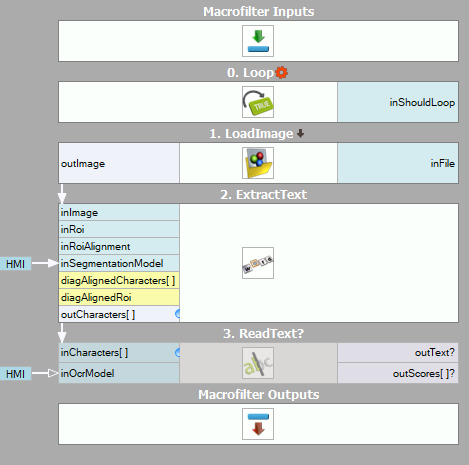Viewport: 469px width, 465px height.
Task: Select the outText? output of ReadText
Action: [398, 353]
